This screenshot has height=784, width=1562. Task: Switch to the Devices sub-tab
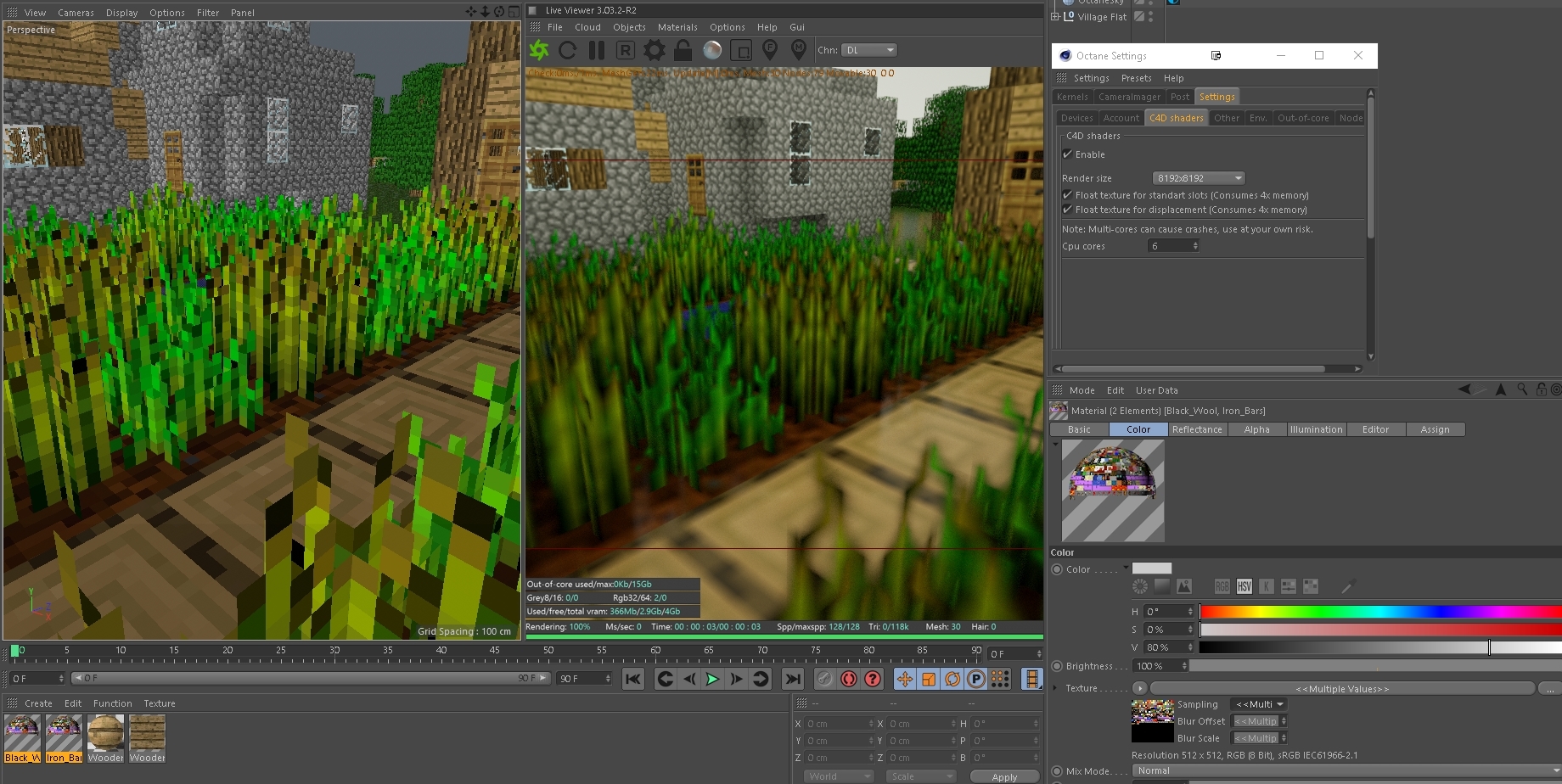1076,118
